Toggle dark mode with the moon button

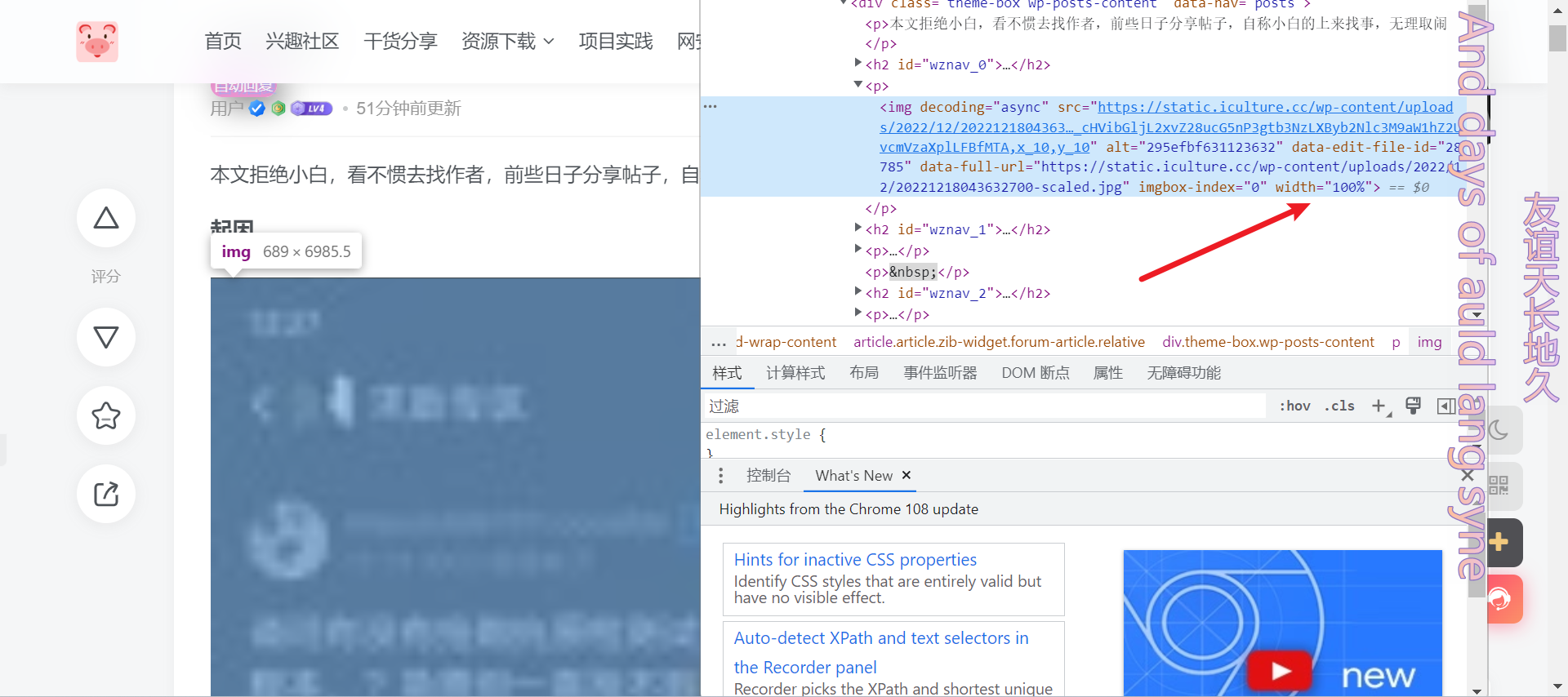click(x=1499, y=430)
